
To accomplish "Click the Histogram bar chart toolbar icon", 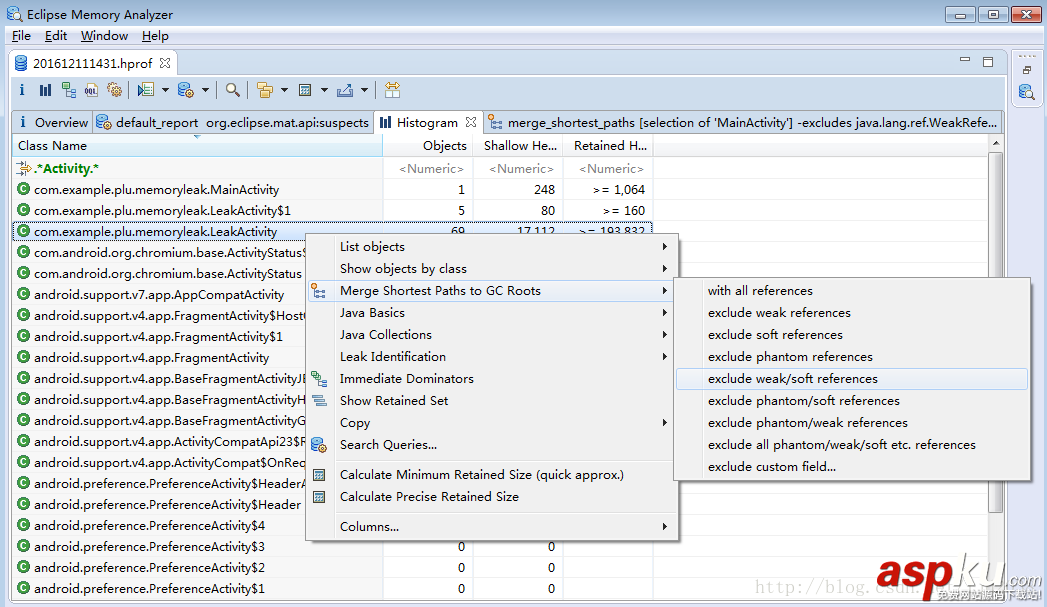I will (45, 90).
